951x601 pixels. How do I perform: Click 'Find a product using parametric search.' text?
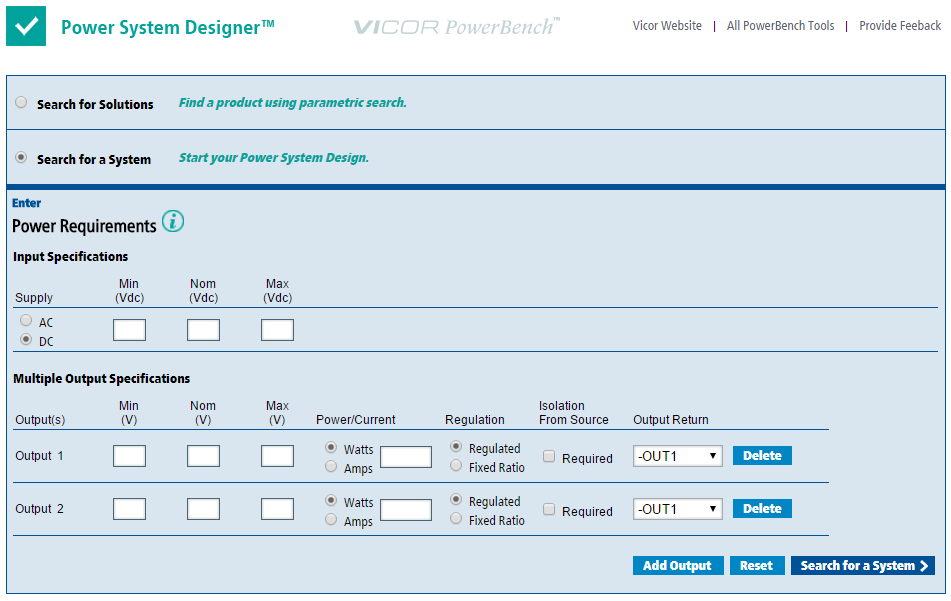click(292, 102)
